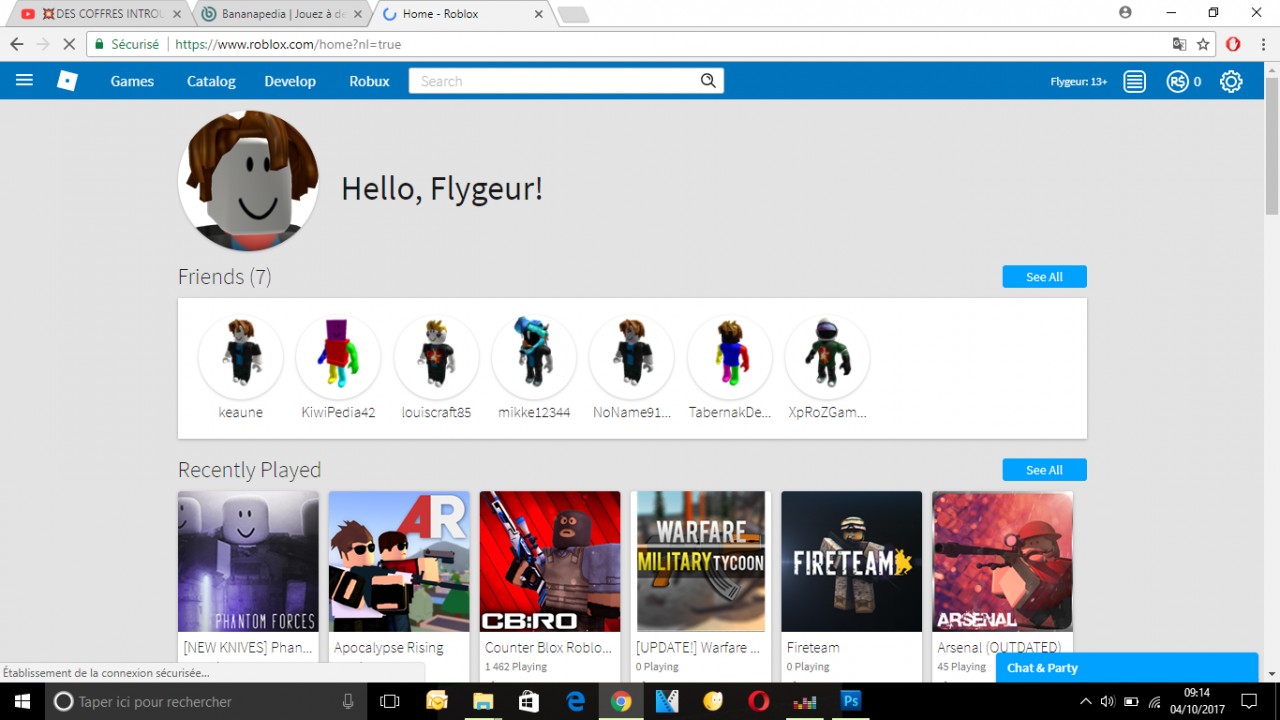Open friend TabernakDe's avatar
Screen dimensions: 1280x720
730,357
